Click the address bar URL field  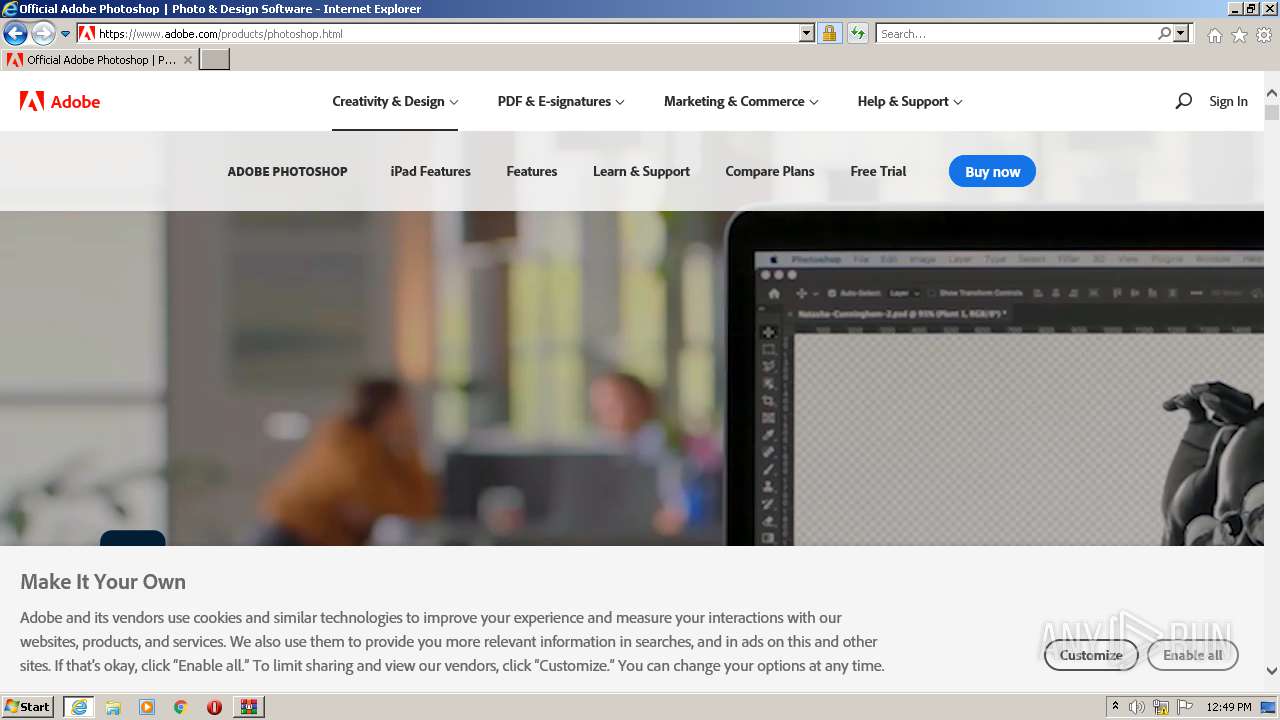(446, 33)
